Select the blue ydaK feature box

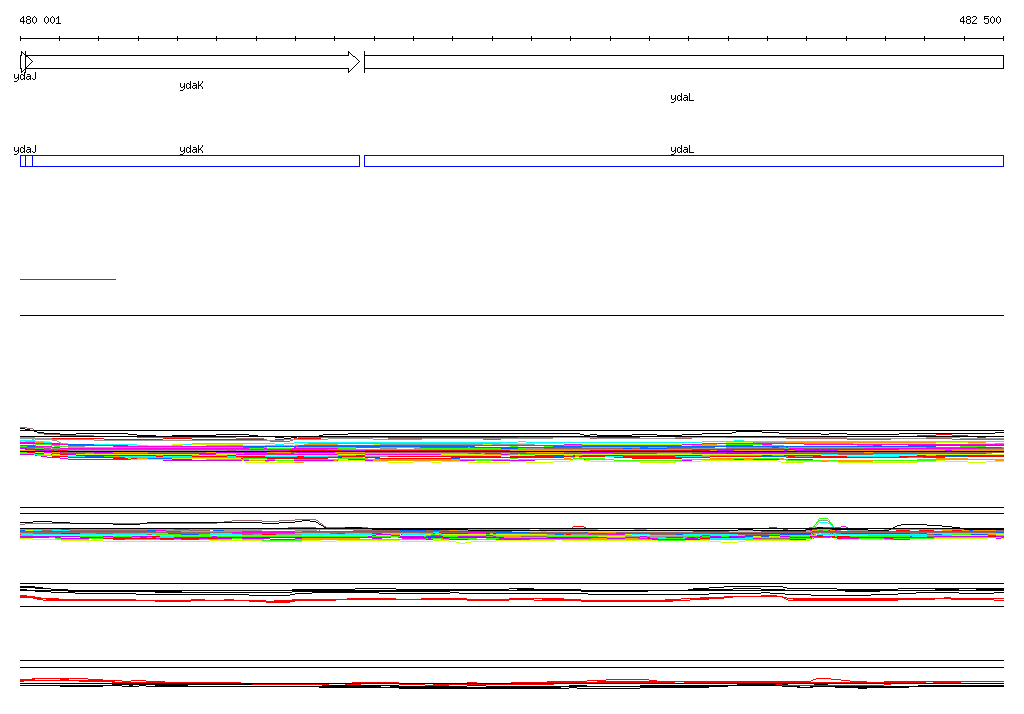(195, 161)
